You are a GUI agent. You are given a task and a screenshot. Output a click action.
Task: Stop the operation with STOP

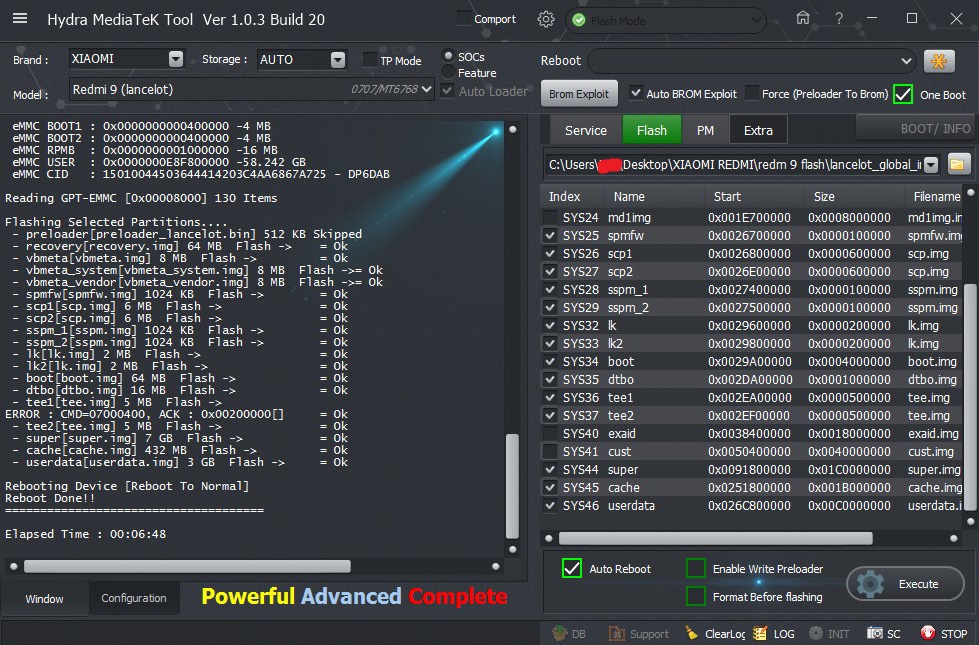coord(943,633)
